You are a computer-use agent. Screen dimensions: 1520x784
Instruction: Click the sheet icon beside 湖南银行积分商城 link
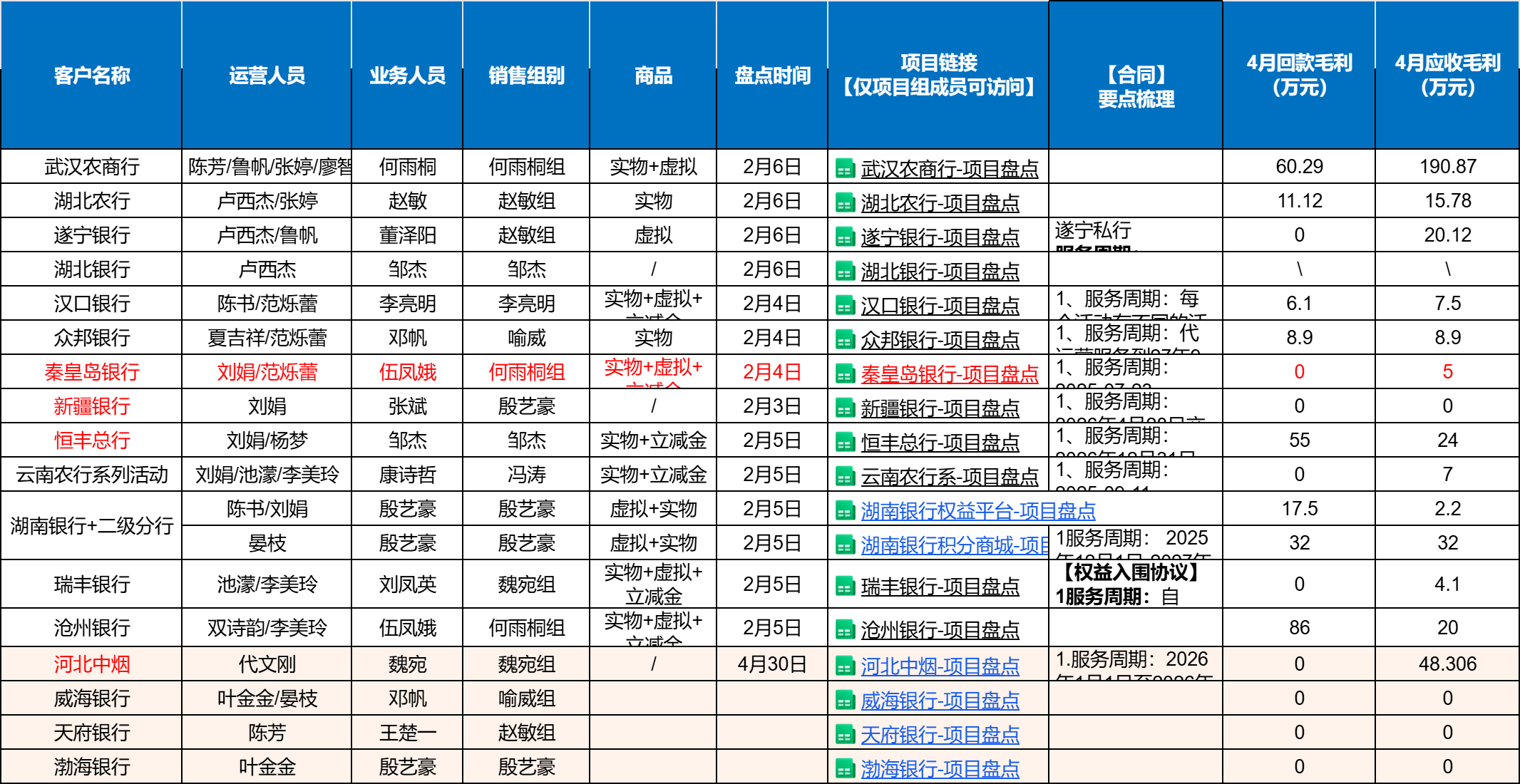tap(845, 545)
